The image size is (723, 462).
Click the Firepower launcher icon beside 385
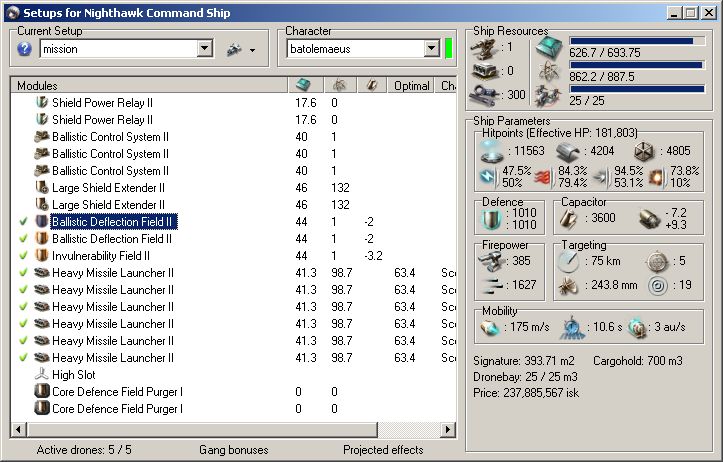pyautogui.click(x=491, y=262)
